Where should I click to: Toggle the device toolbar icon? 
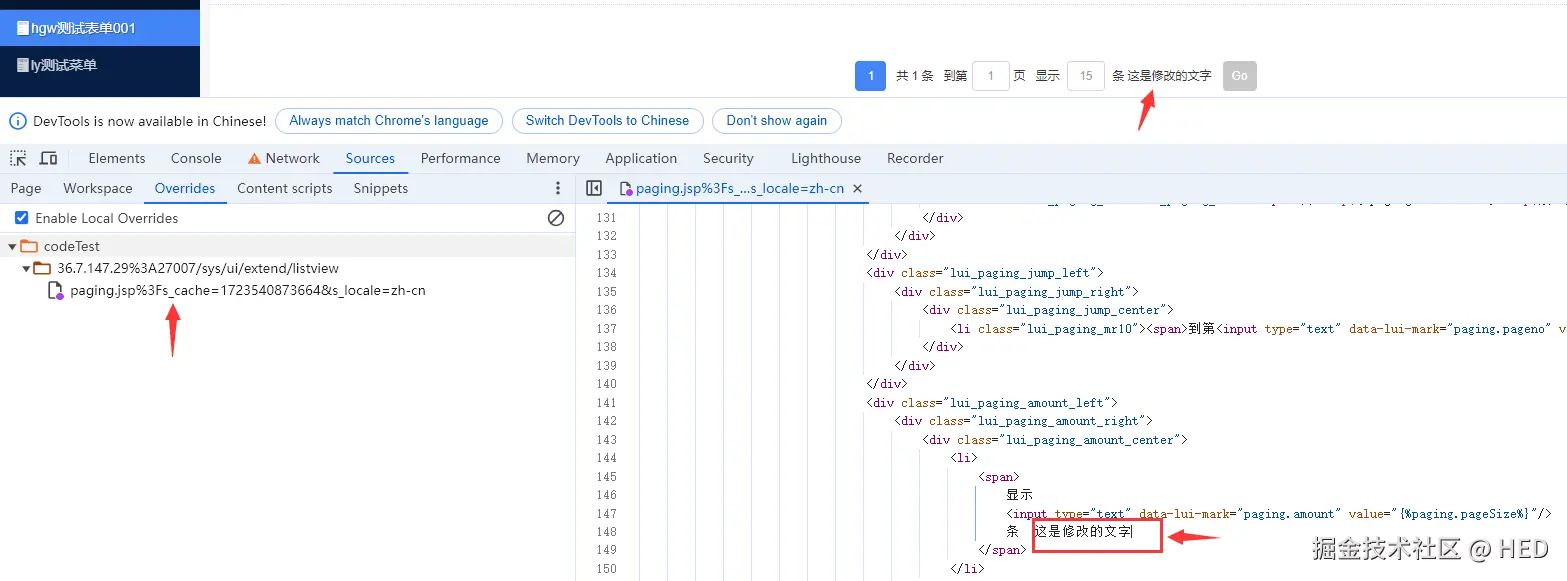click(x=48, y=158)
